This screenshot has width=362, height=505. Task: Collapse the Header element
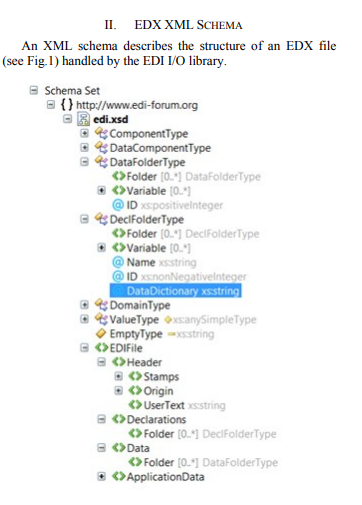point(102,362)
